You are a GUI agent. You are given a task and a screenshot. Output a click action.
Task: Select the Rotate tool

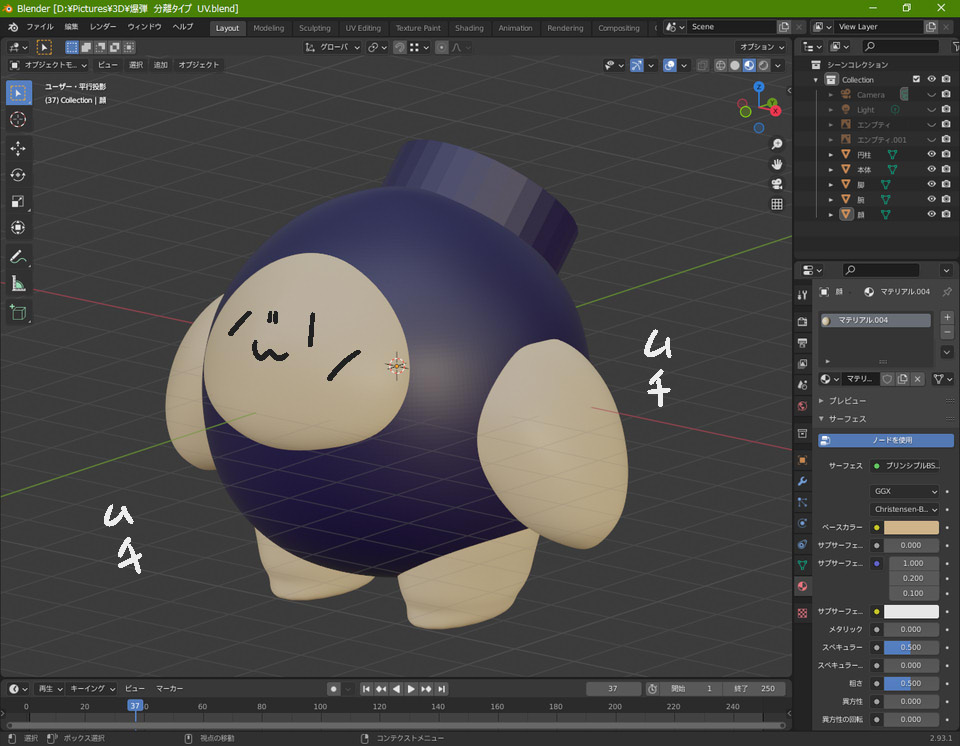point(18,175)
